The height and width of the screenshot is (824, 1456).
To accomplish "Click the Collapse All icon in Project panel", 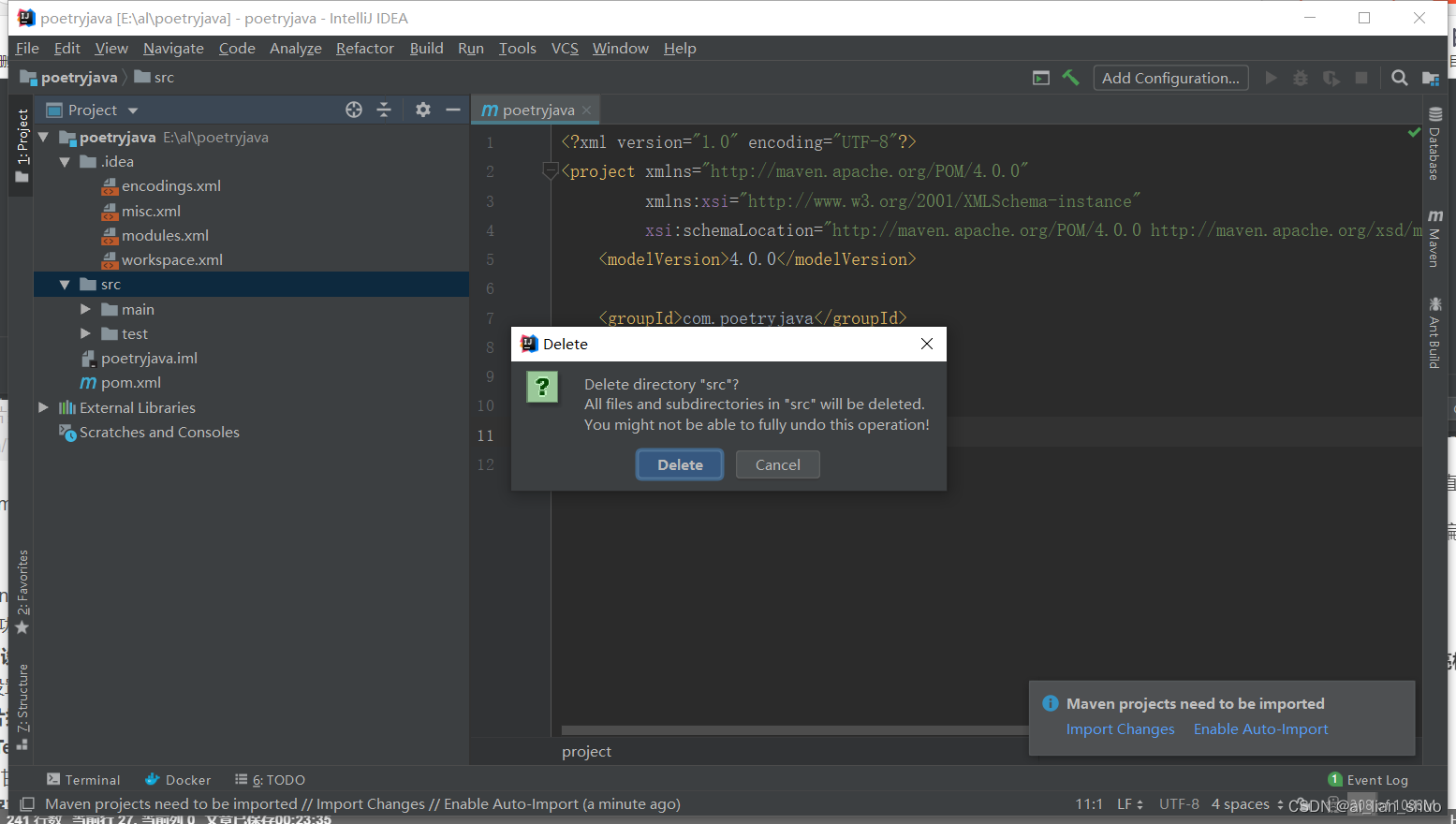I will pos(384,110).
